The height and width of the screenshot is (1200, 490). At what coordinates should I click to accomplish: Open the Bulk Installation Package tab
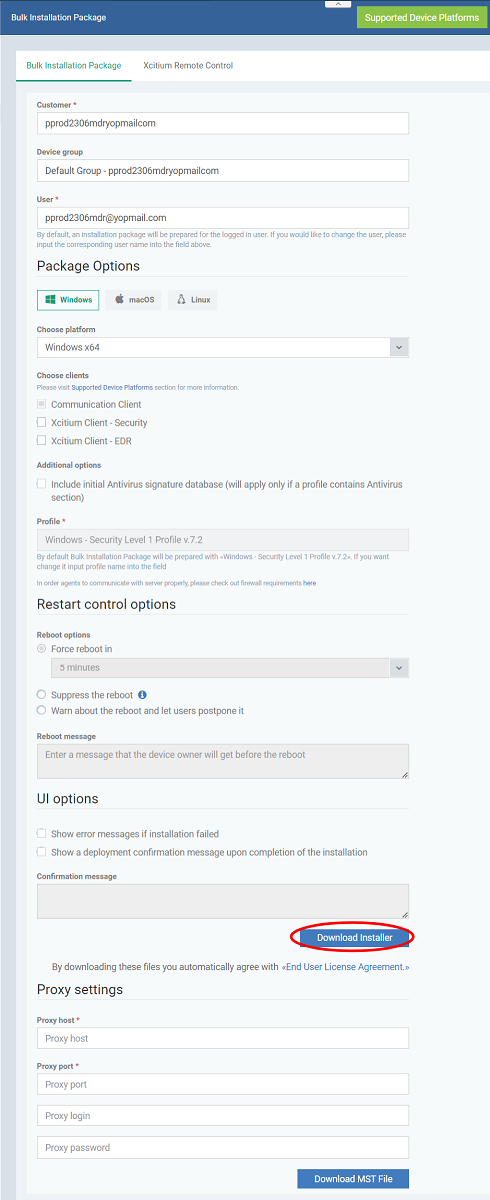click(74, 66)
